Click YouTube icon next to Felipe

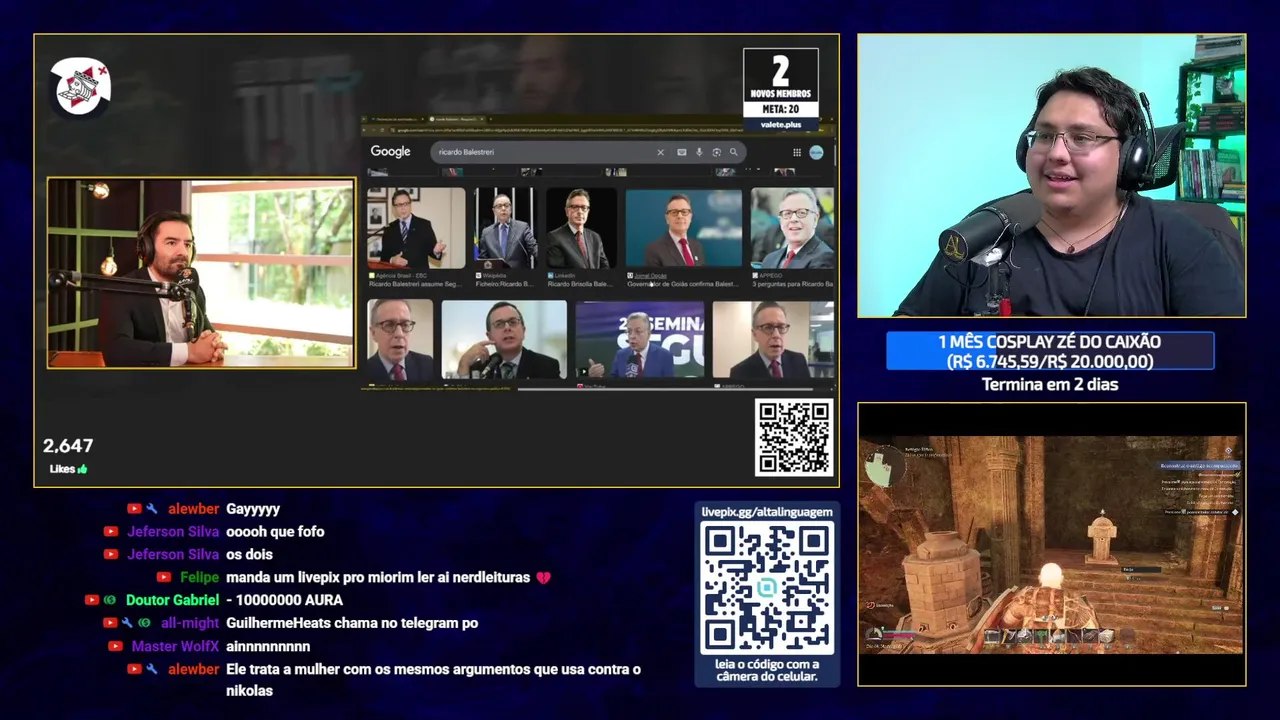tap(163, 577)
